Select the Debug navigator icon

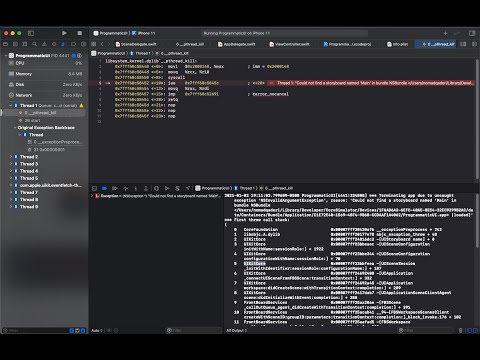pyautogui.click(x=63, y=44)
